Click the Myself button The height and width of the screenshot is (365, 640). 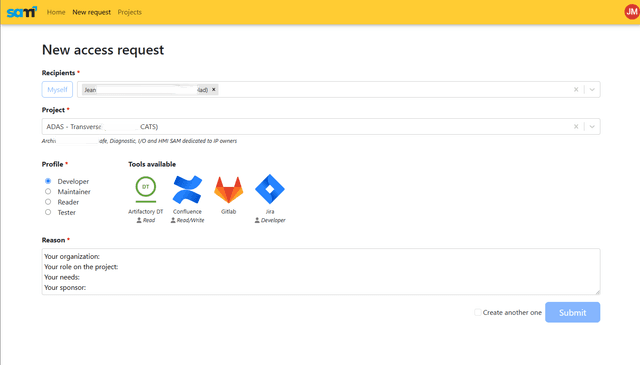tap(57, 89)
